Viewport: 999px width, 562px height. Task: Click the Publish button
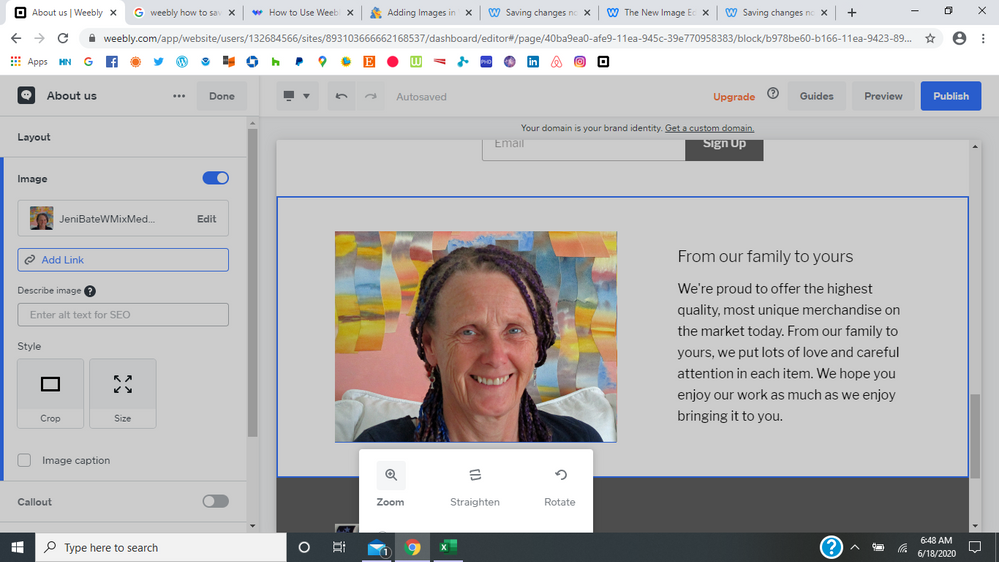[x=950, y=96]
